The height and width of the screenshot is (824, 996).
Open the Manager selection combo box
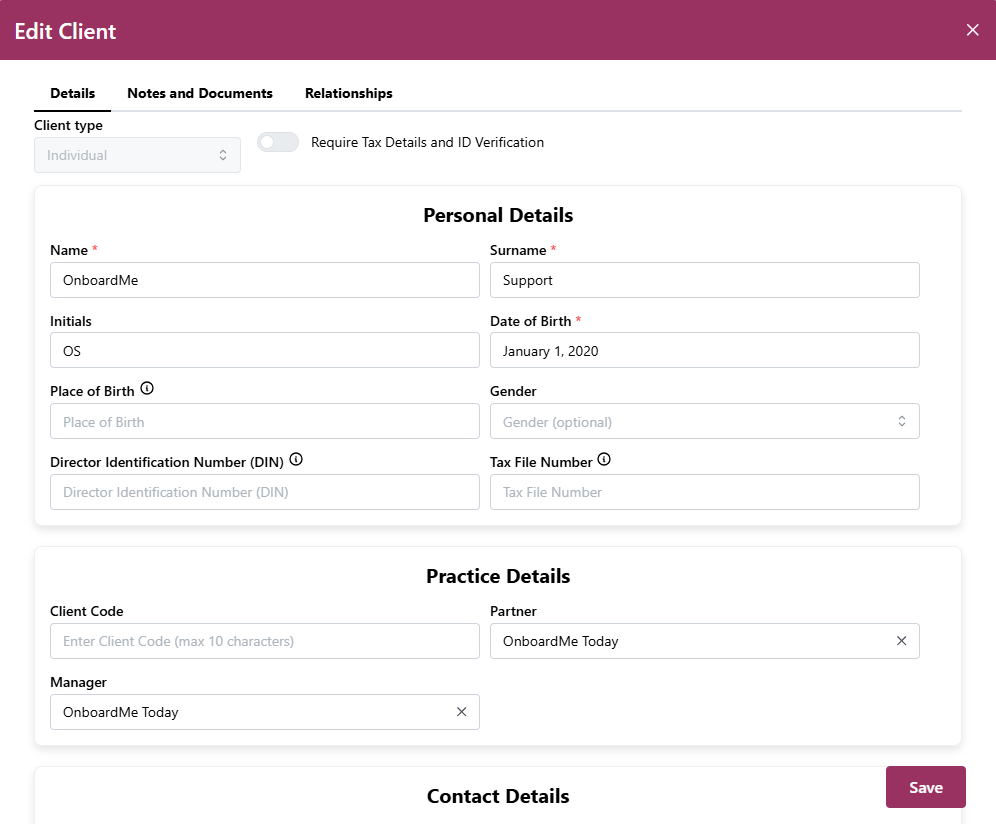tap(250, 712)
